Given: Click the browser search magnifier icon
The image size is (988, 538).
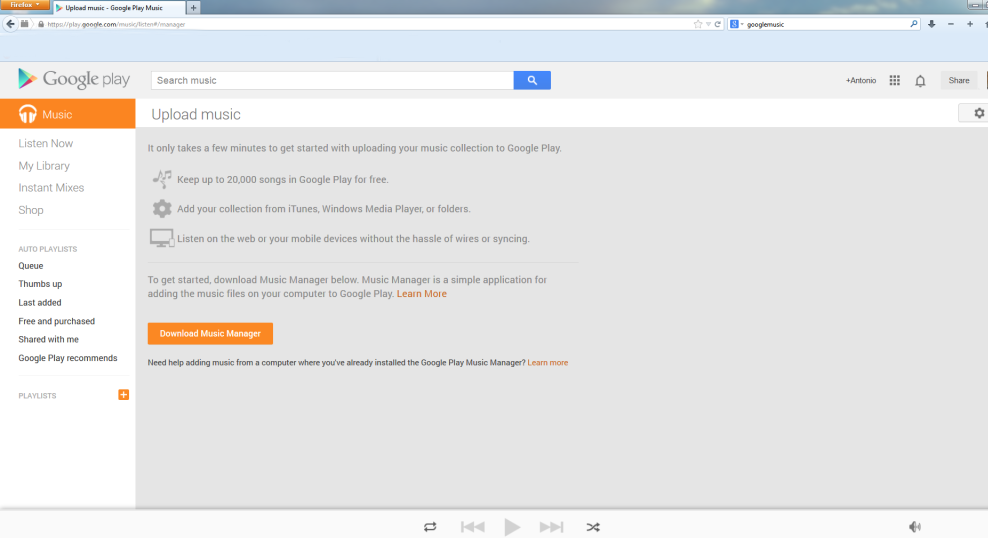Looking at the screenshot, I should [914, 24].
